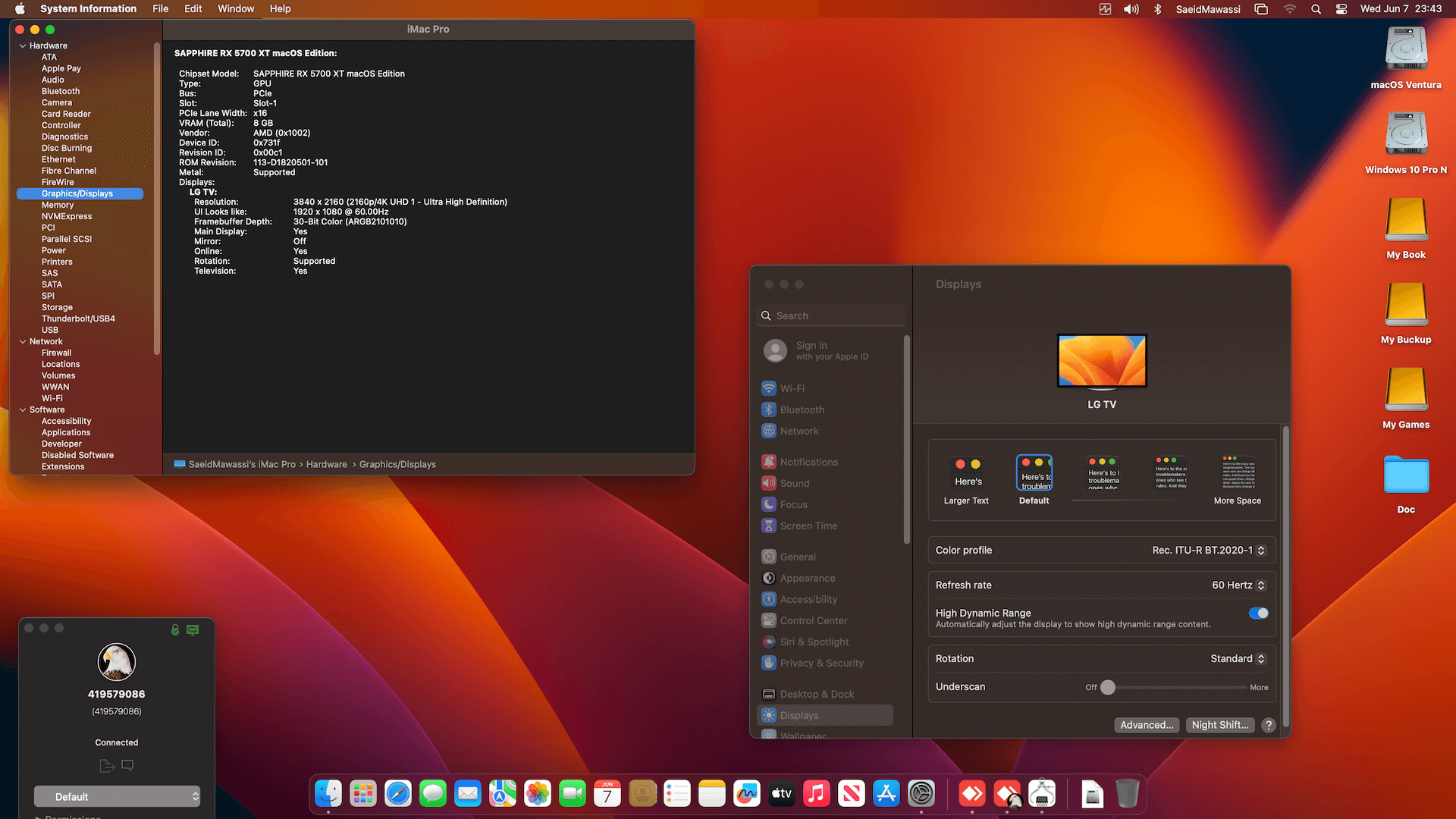The height and width of the screenshot is (819, 1456).
Task: Launch FaceTime from the Dock
Action: 573,794
